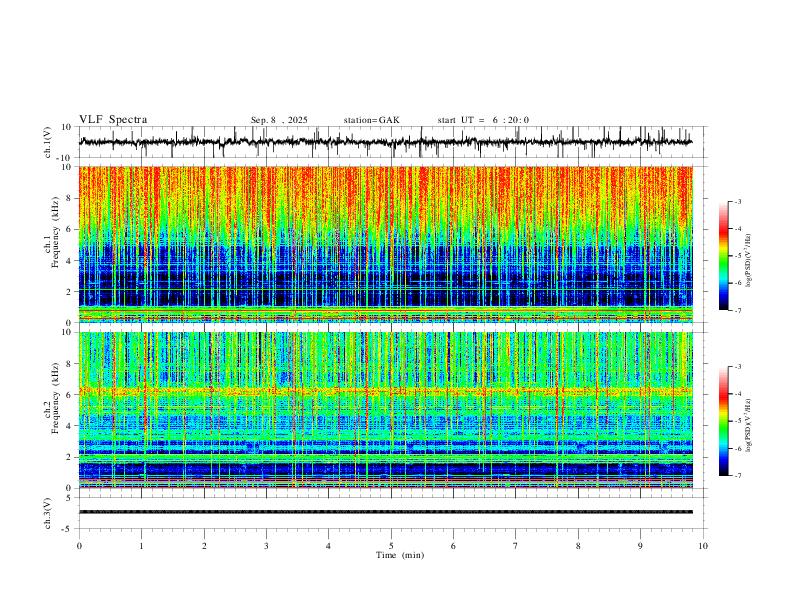Click the '6' kHz tick on ch.2 frequency axis
This screenshot has width=792, height=612.
(x=71, y=395)
